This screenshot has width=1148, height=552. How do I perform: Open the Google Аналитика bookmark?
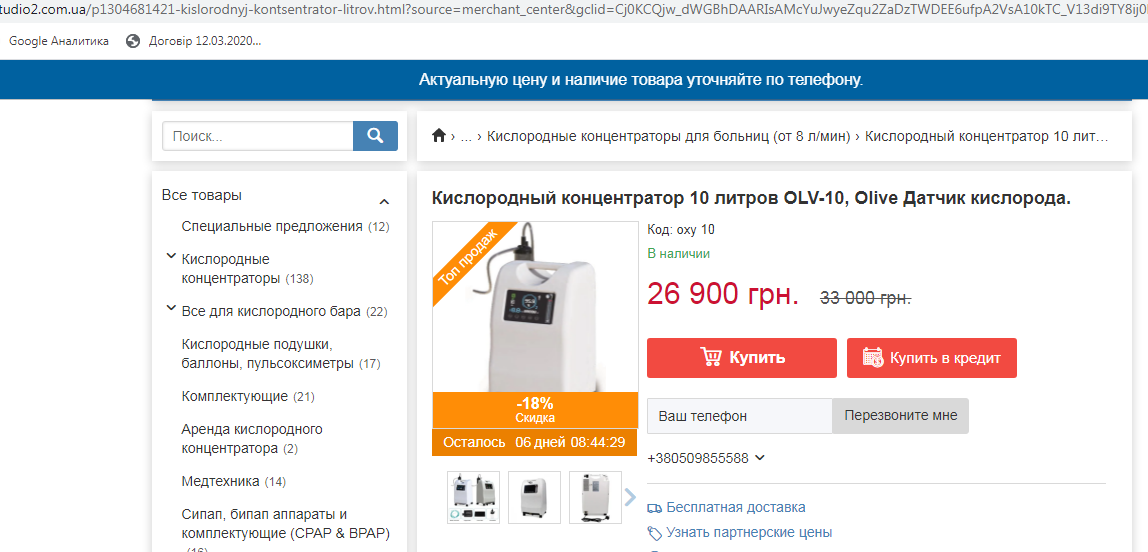point(59,41)
